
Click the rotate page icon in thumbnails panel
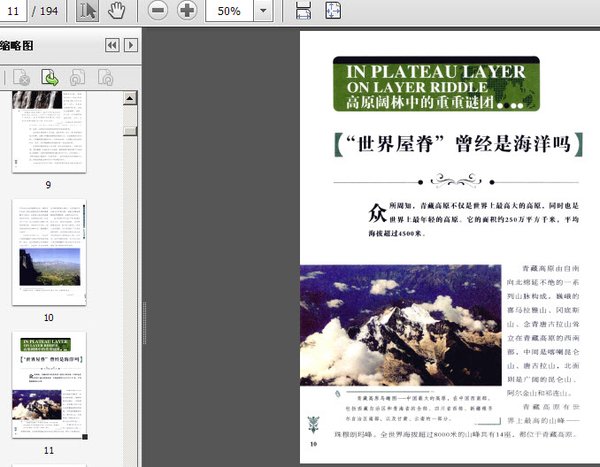(x=77, y=76)
